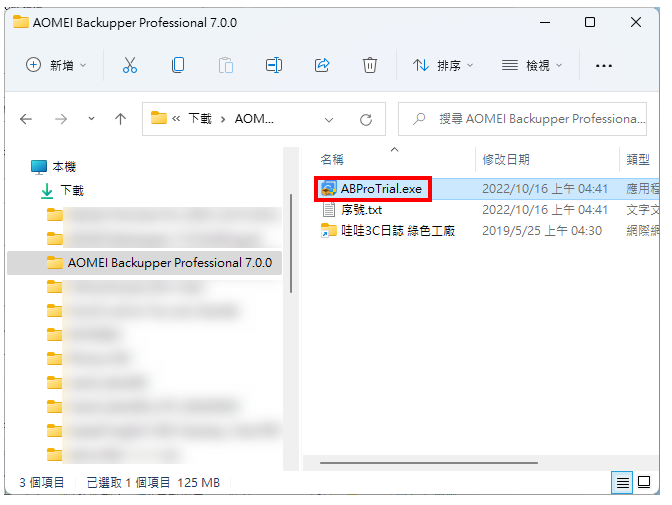Viewport: 672px width, 505px height.
Task: Select the ABProTrial.exe file
Action: (381, 189)
